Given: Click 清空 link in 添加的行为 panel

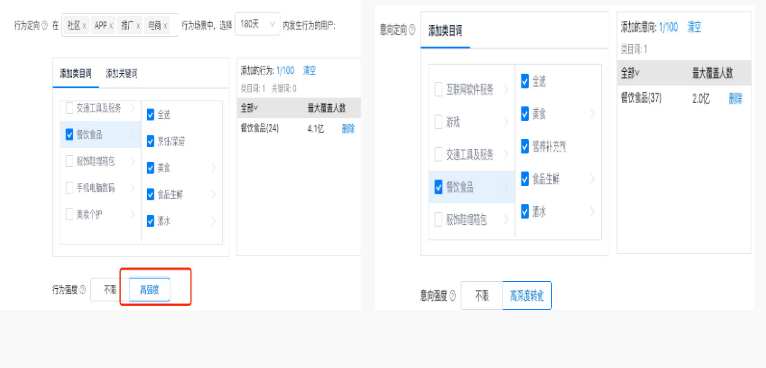Looking at the screenshot, I should tap(309, 70).
